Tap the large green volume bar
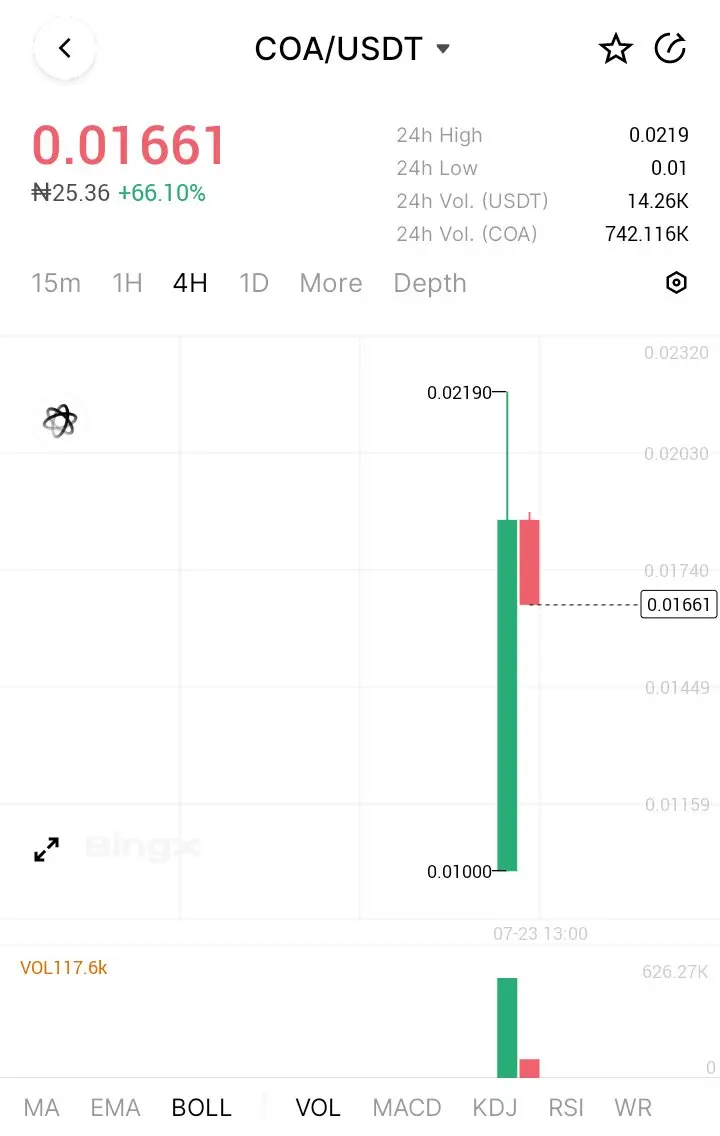The height and width of the screenshot is (1136, 720). pyautogui.click(x=507, y=1027)
